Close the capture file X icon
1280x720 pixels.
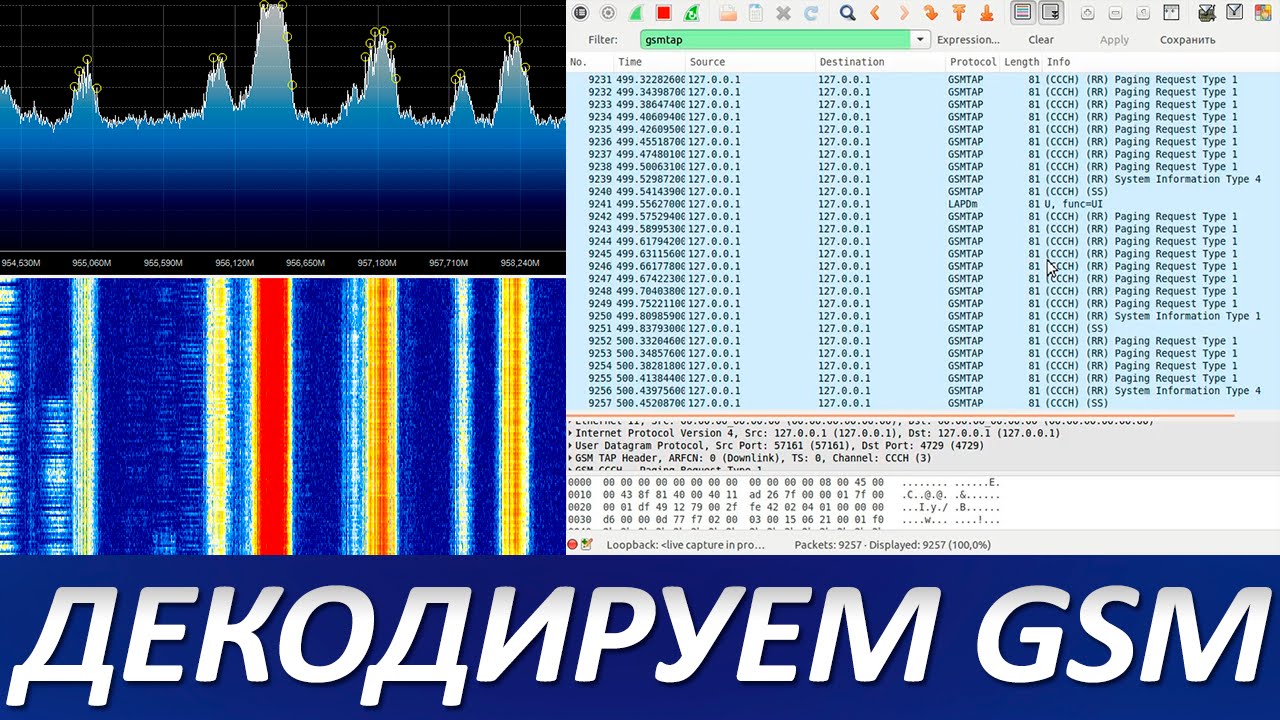point(783,13)
